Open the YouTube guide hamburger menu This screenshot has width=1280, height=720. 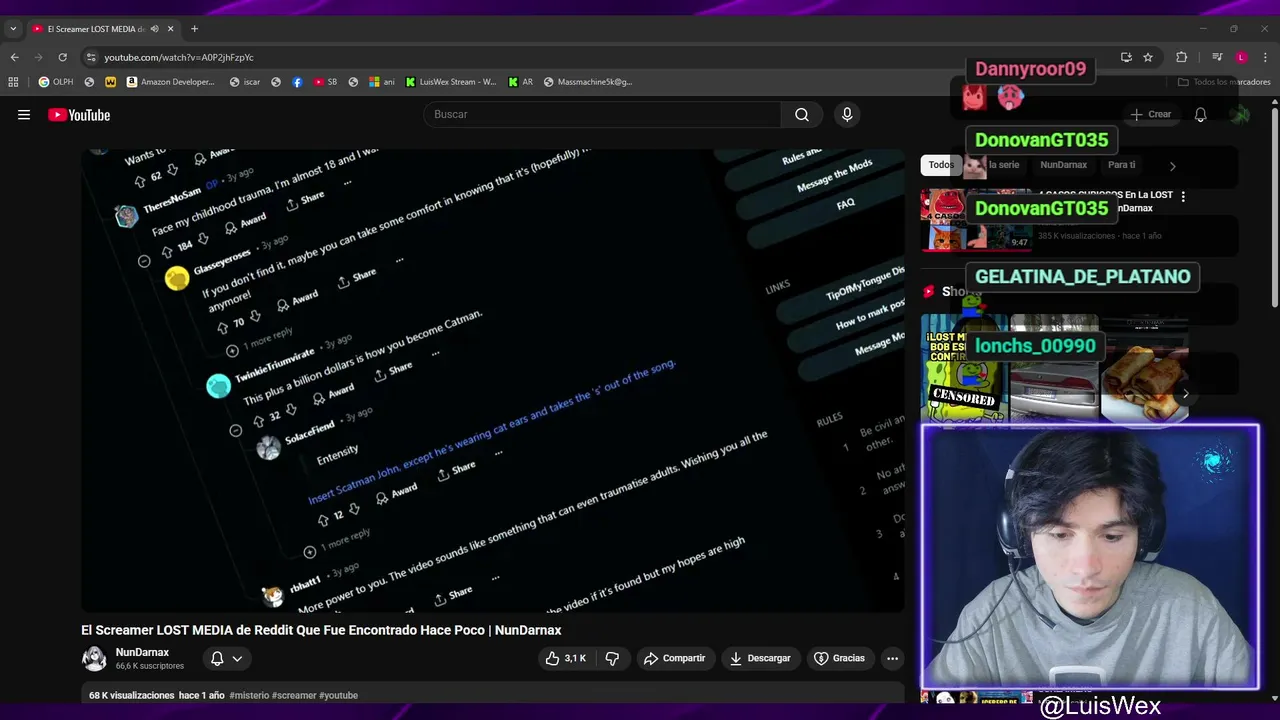click(x=24, y=115)
